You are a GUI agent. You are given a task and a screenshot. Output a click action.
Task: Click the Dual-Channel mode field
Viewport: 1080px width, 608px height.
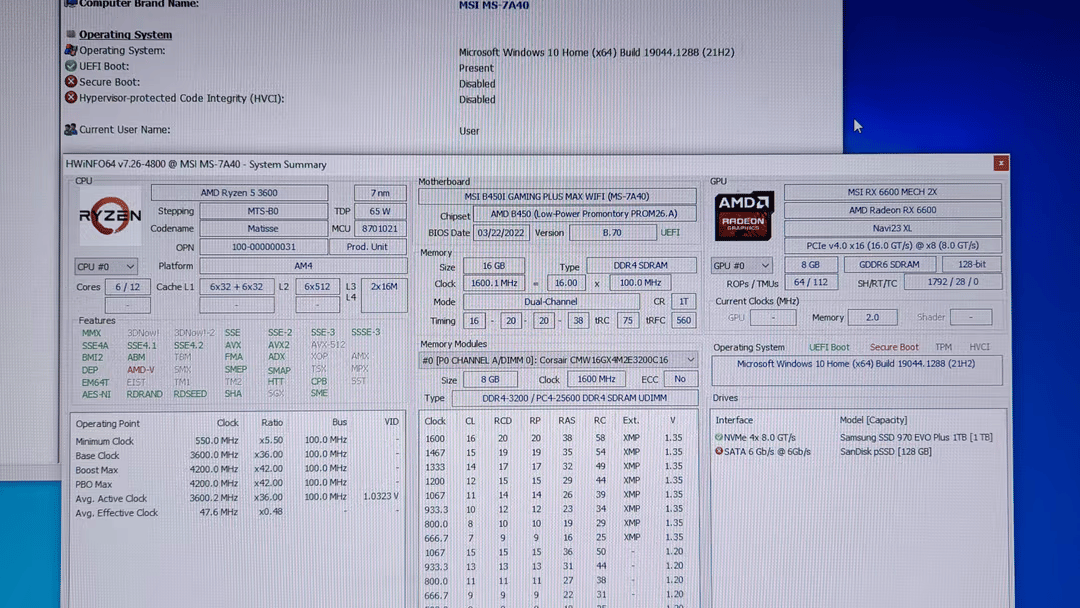pos(550,302)
